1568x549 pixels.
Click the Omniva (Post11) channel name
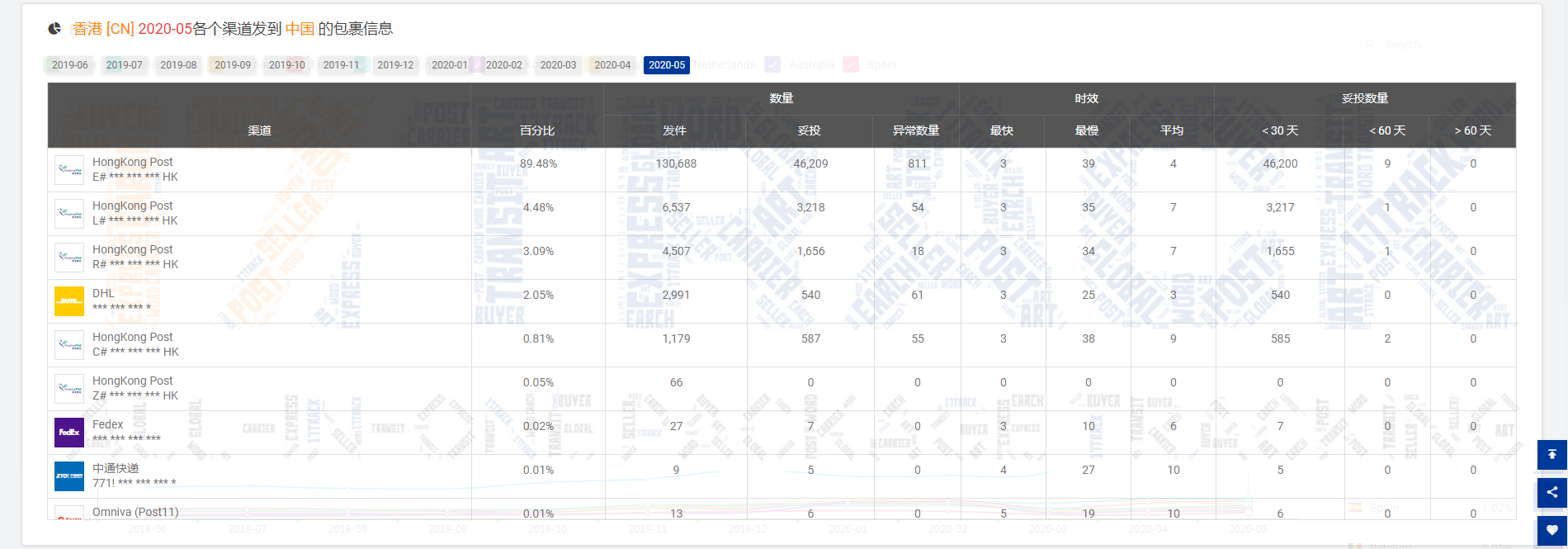pyautogui.click(x=135, y=512)
